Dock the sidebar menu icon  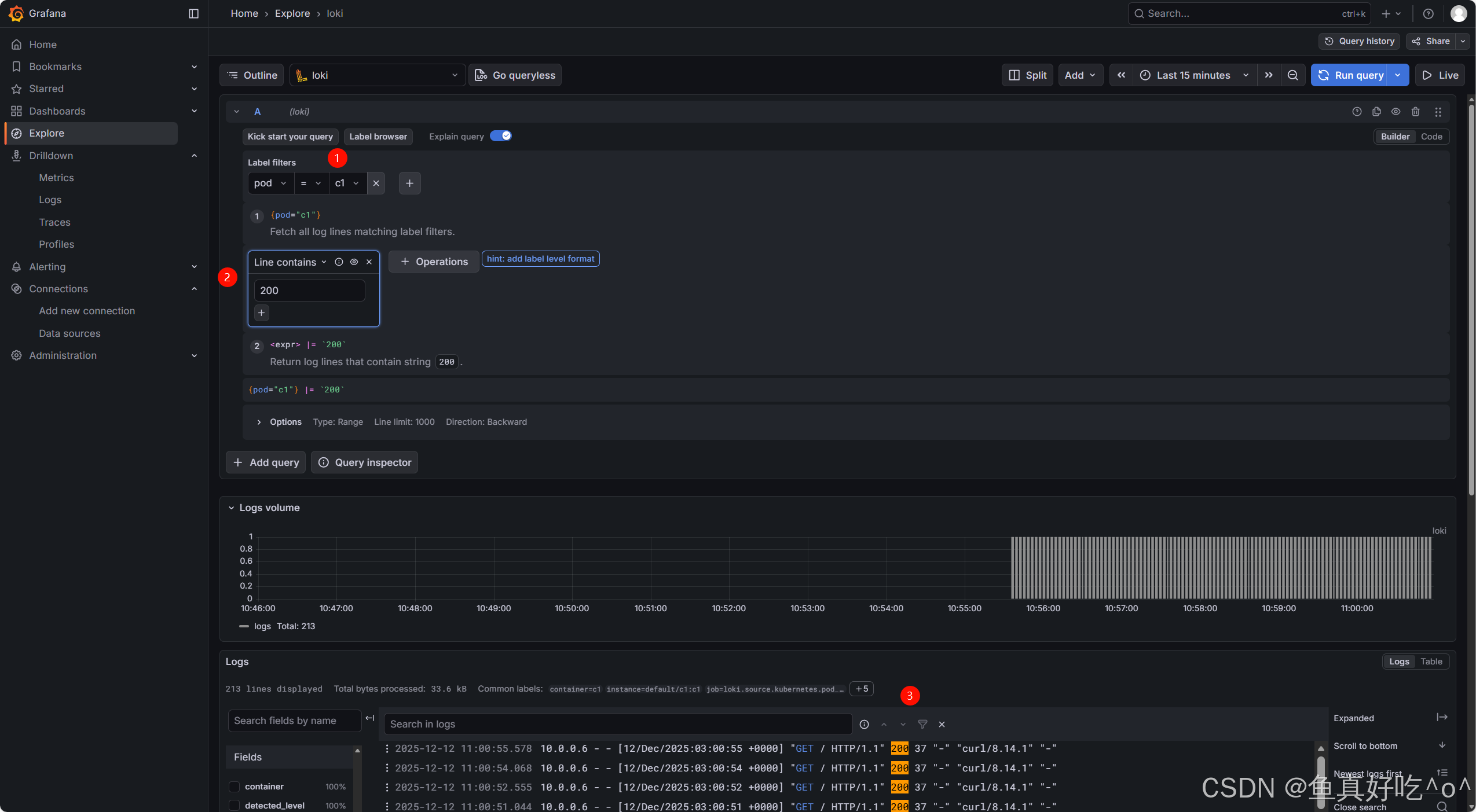(193, 13)
